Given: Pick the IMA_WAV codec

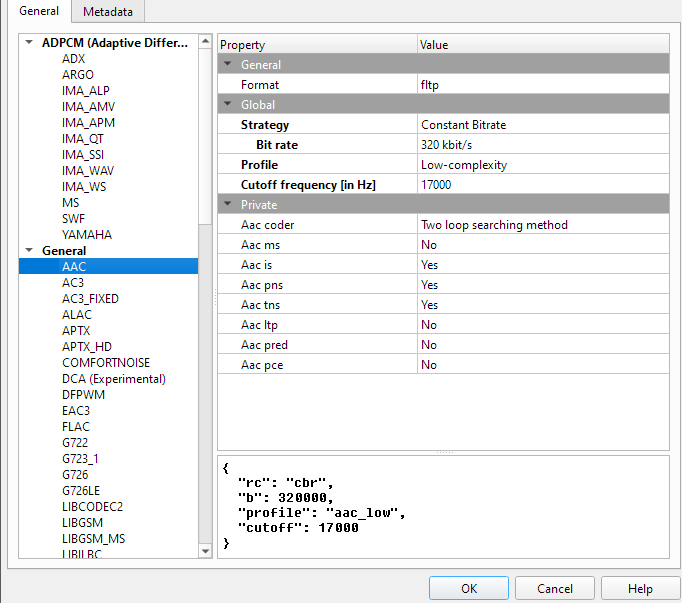Looking at the screenshot, I should [89, 171].
